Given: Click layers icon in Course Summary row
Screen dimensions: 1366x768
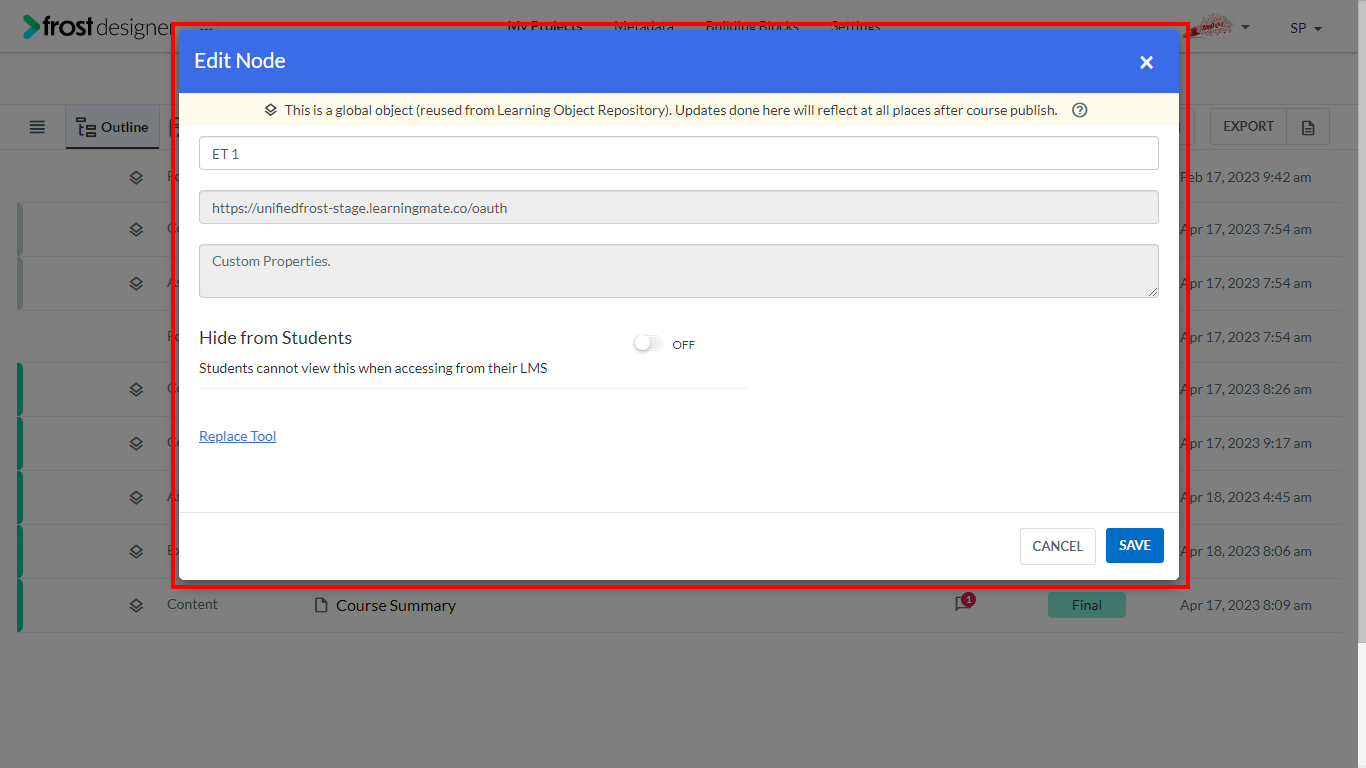Looking at the screenshot, I should coord(136,605).
